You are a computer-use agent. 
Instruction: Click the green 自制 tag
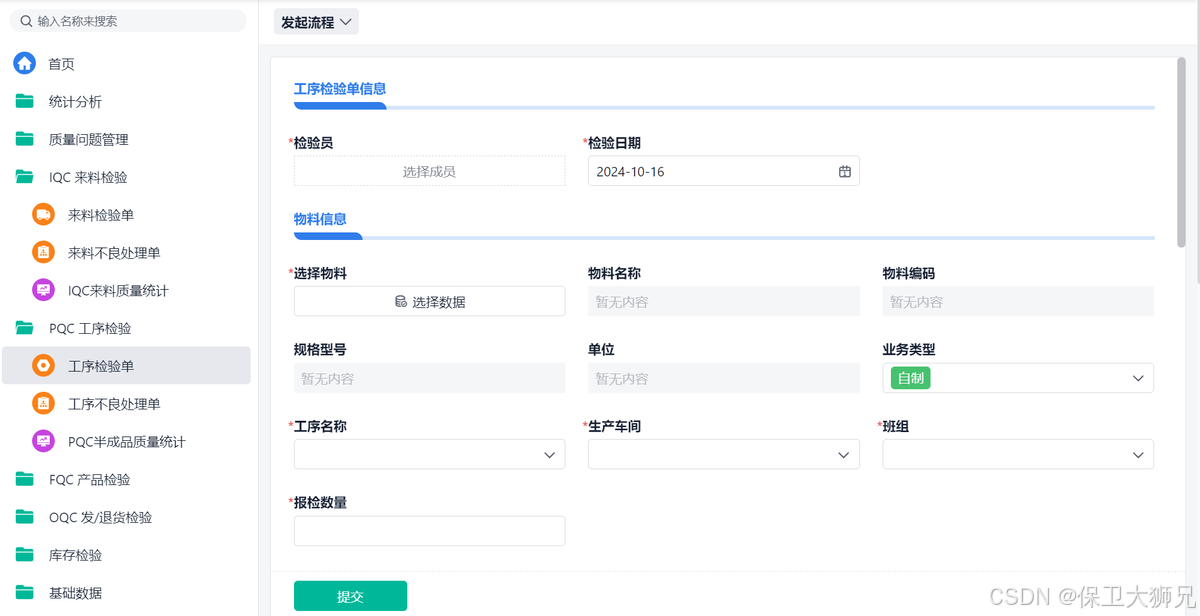911,378
